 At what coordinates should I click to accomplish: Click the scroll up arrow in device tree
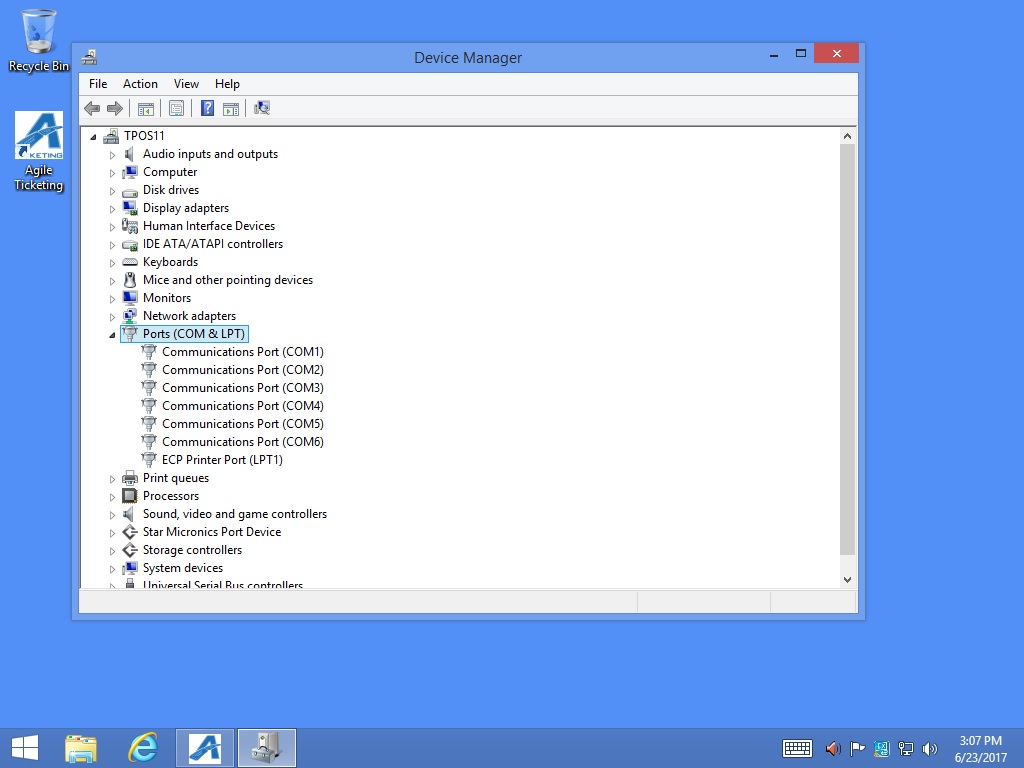click(x=847, y=136)
